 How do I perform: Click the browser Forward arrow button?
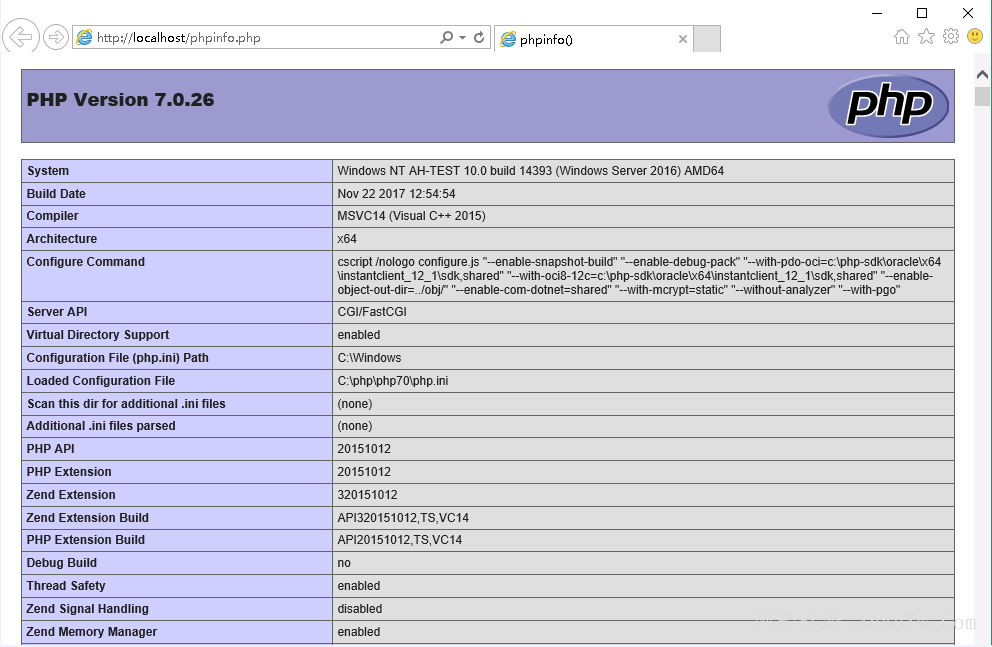pos(56,38)
